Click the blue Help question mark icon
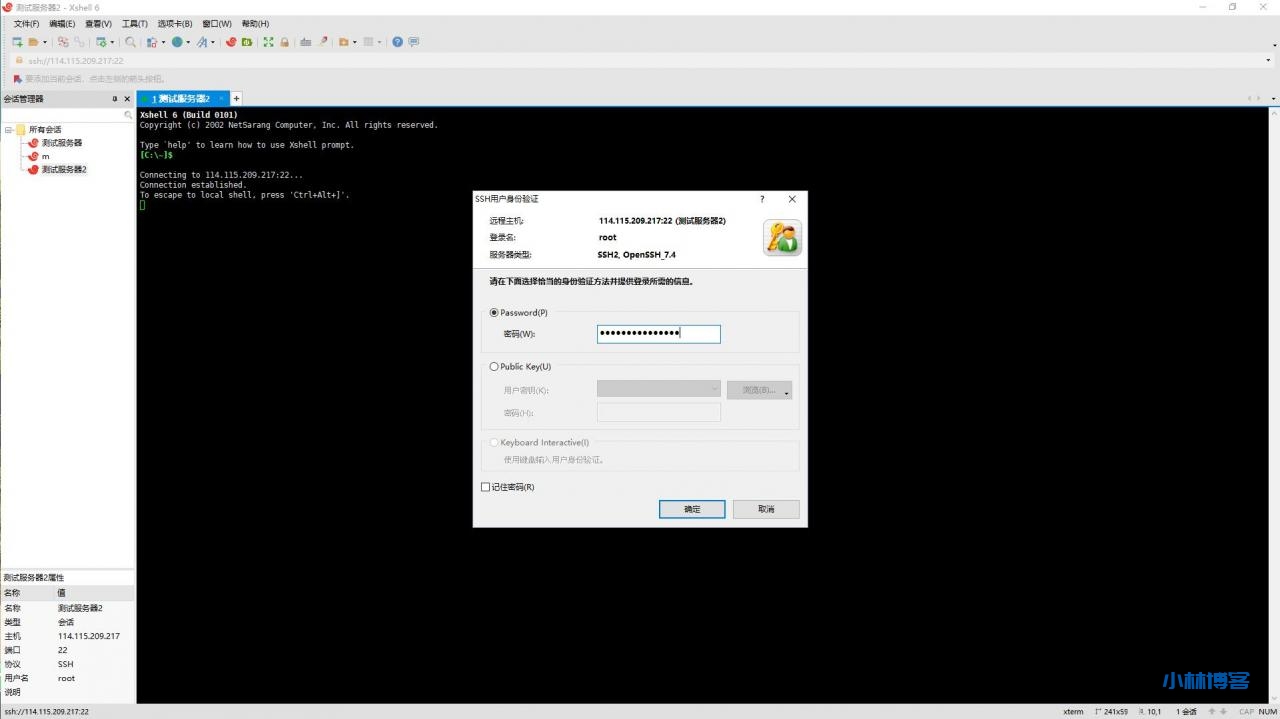 click(x=398, y=42)
